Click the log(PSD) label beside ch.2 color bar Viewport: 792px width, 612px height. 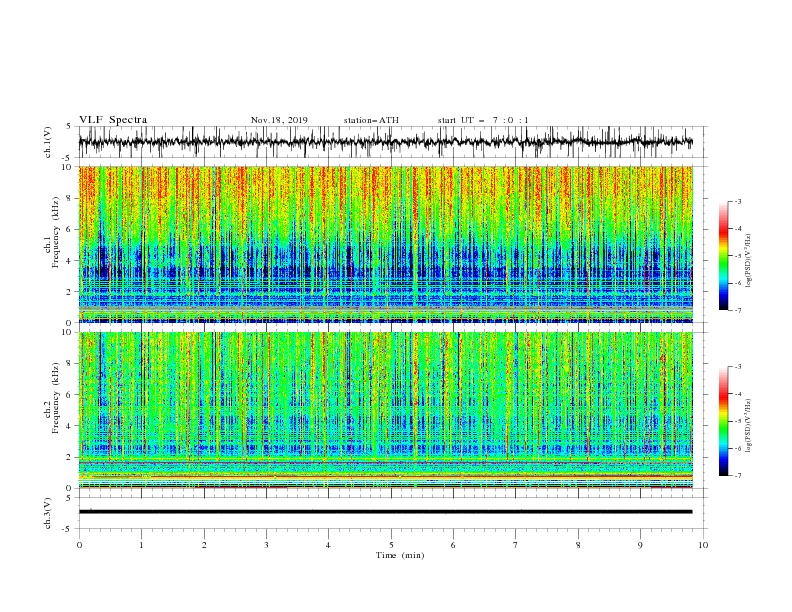coord(748,425)
